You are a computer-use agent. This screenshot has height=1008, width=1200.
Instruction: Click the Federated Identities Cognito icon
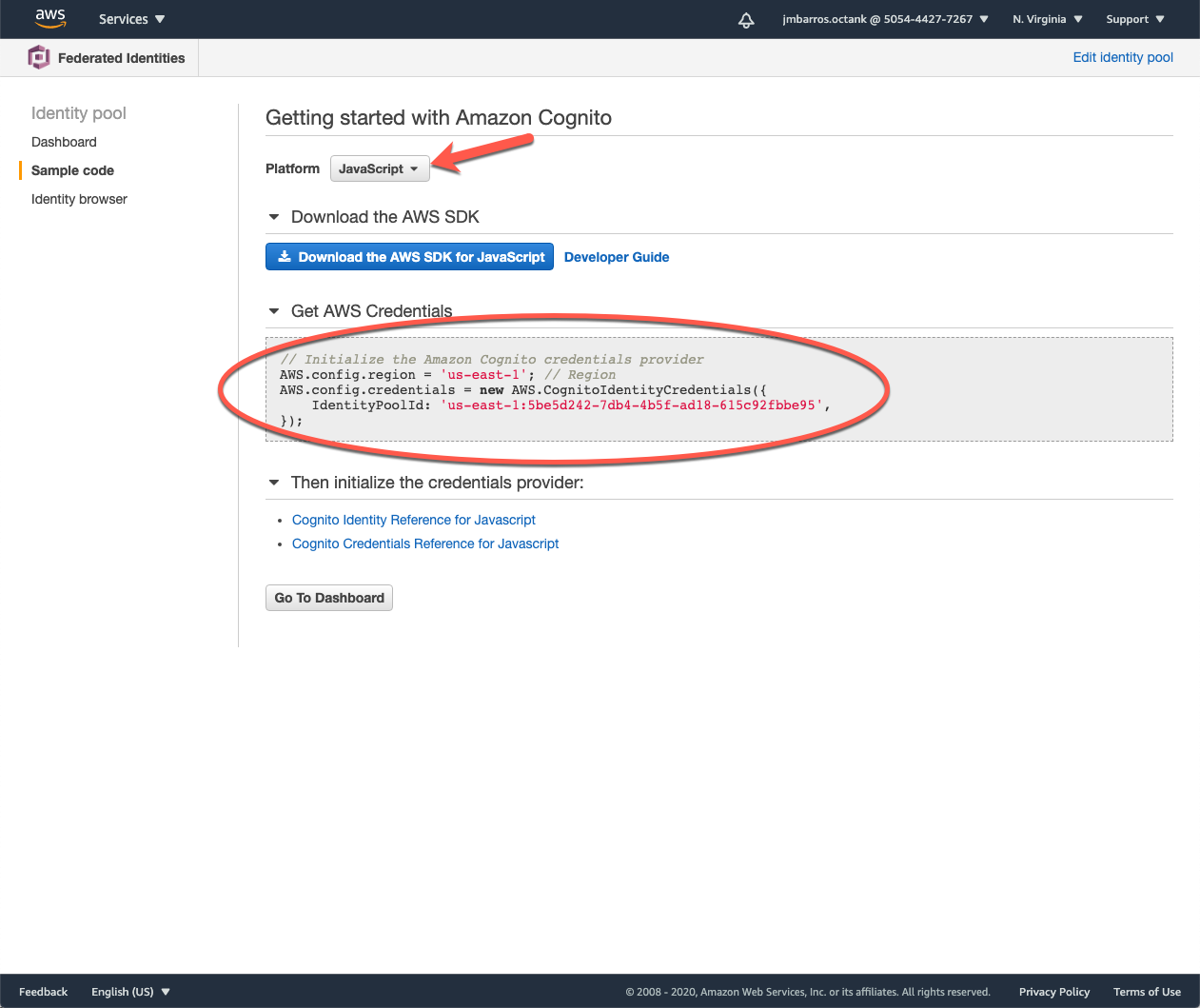(x=39, y=57)
